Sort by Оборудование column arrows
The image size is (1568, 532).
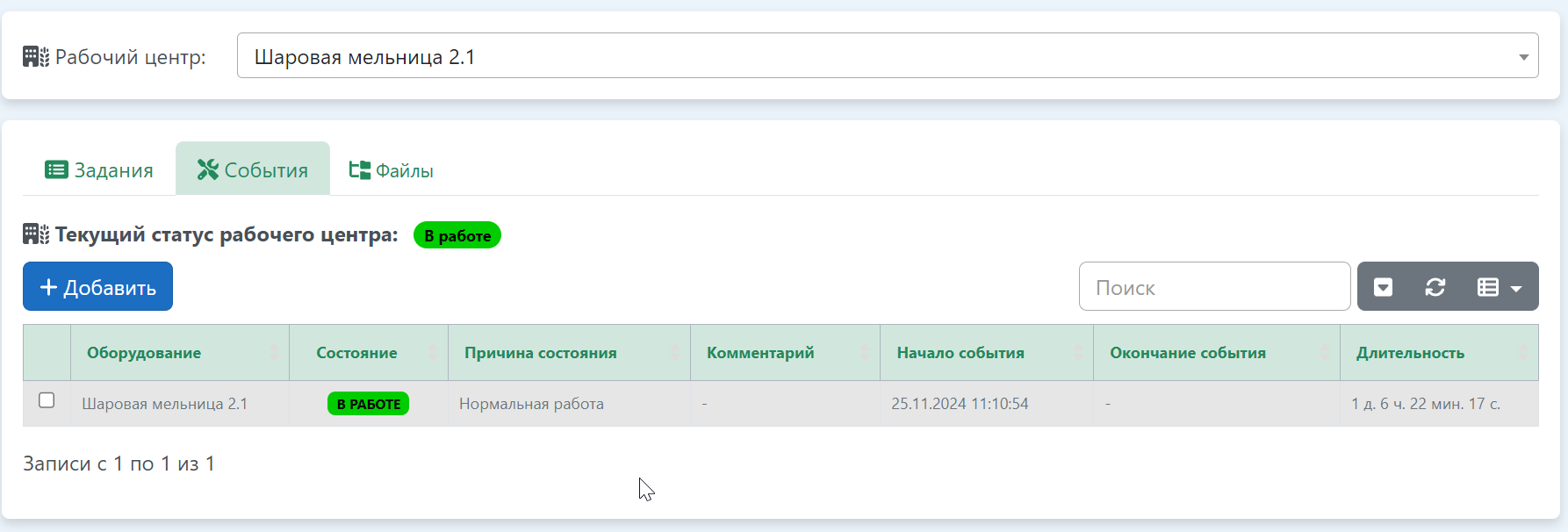pyautogui.click(x=273, y=353)
